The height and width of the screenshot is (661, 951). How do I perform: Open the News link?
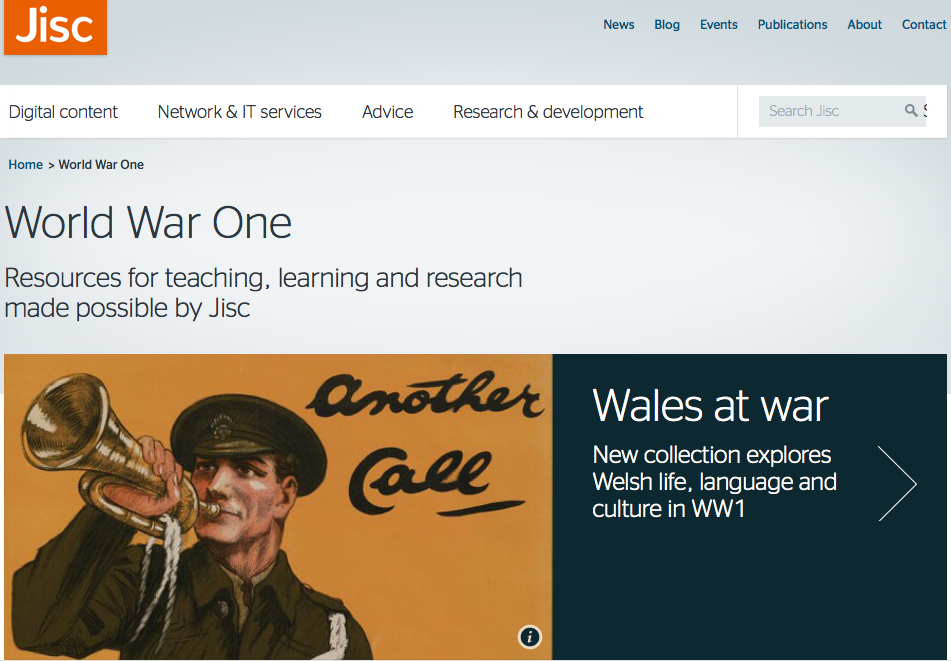click(619, 25)
